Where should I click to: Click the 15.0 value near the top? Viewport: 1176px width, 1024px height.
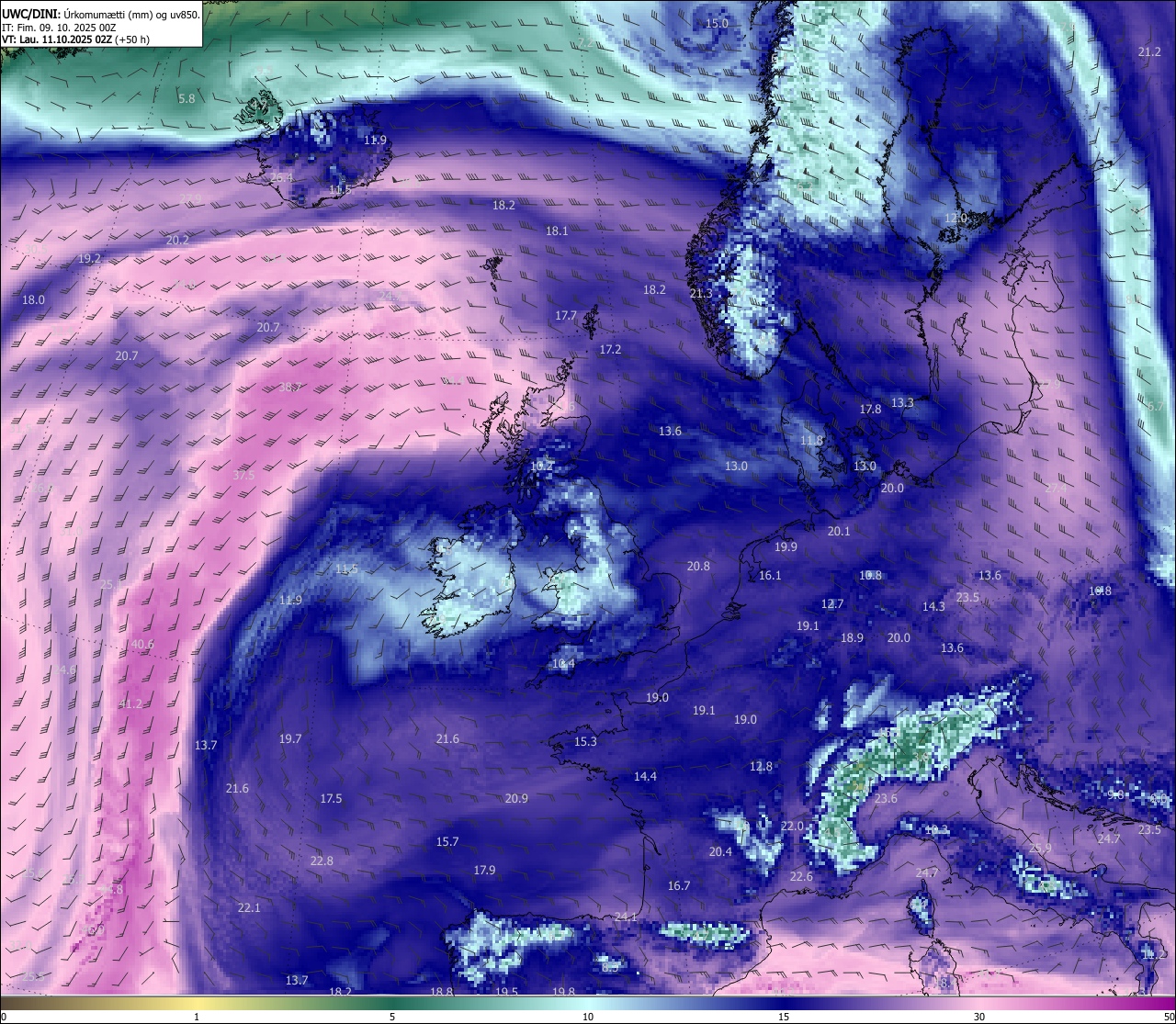tap(717, 23)
